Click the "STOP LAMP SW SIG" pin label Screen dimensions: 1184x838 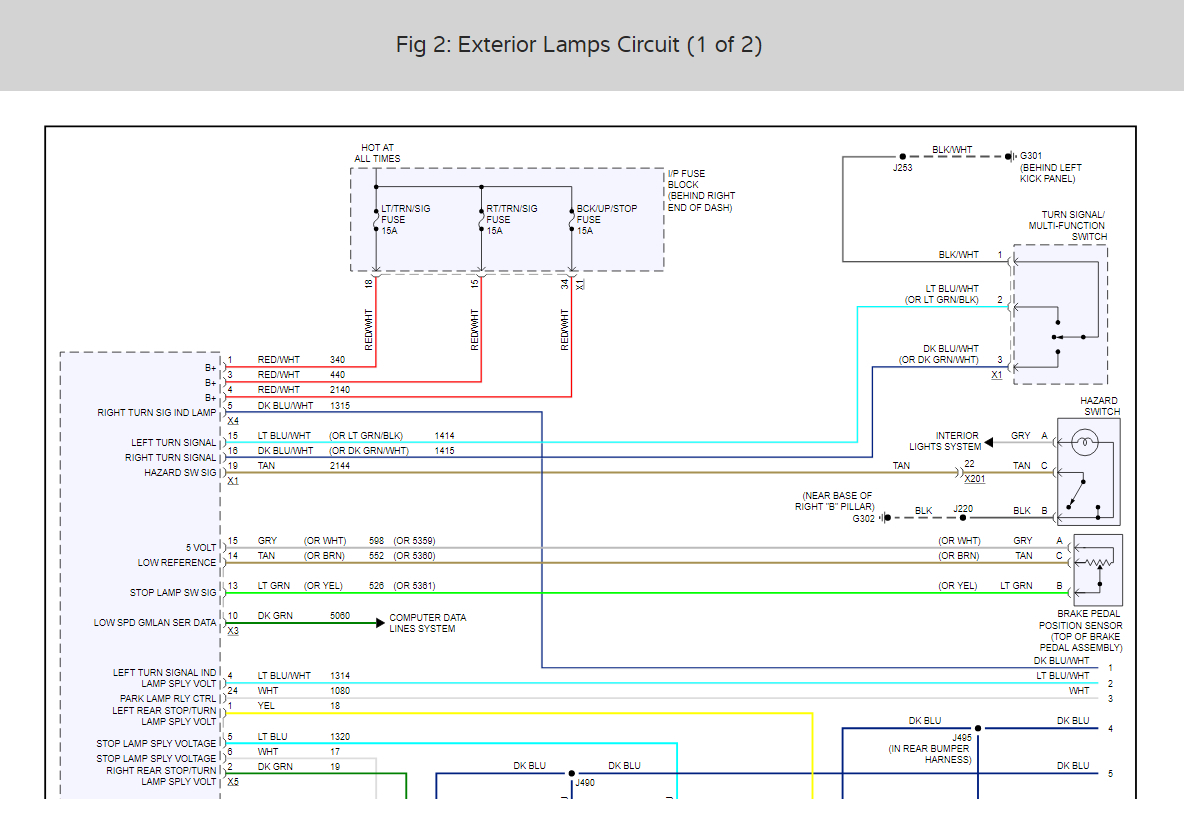coord(173,593)
